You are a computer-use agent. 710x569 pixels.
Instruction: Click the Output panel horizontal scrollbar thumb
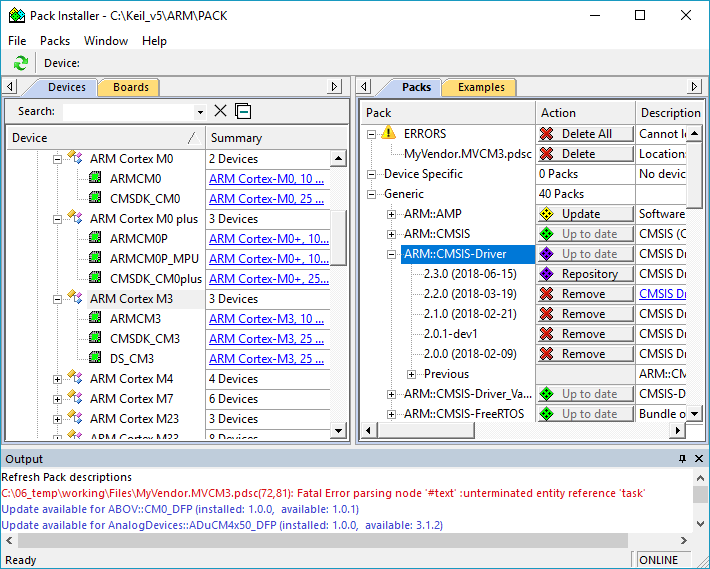point(322,540)
